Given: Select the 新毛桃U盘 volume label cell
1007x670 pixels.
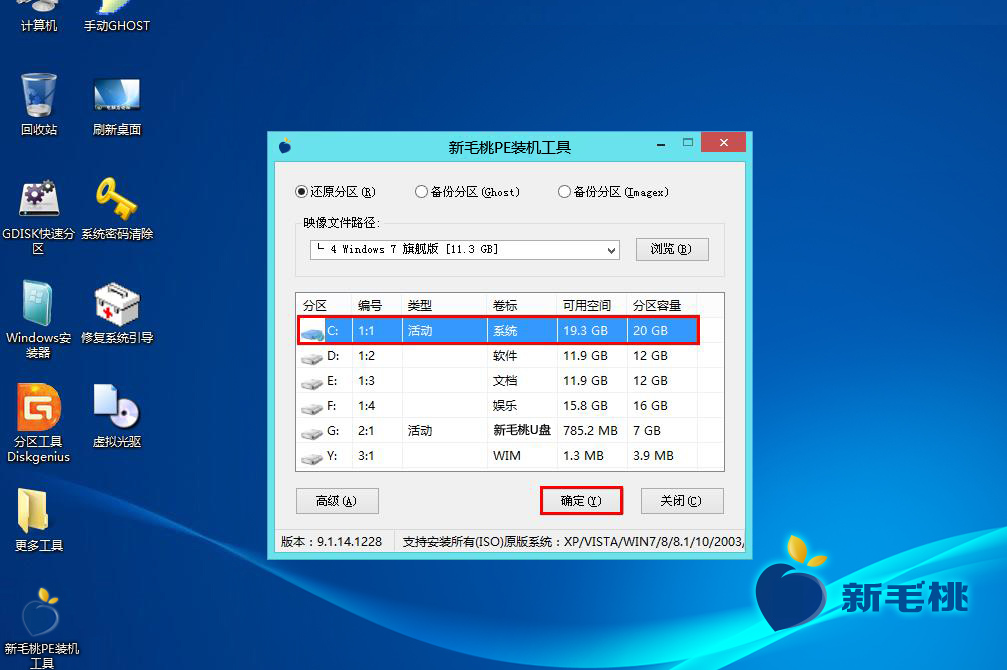Looking at the screenshot, I should 521,430.
